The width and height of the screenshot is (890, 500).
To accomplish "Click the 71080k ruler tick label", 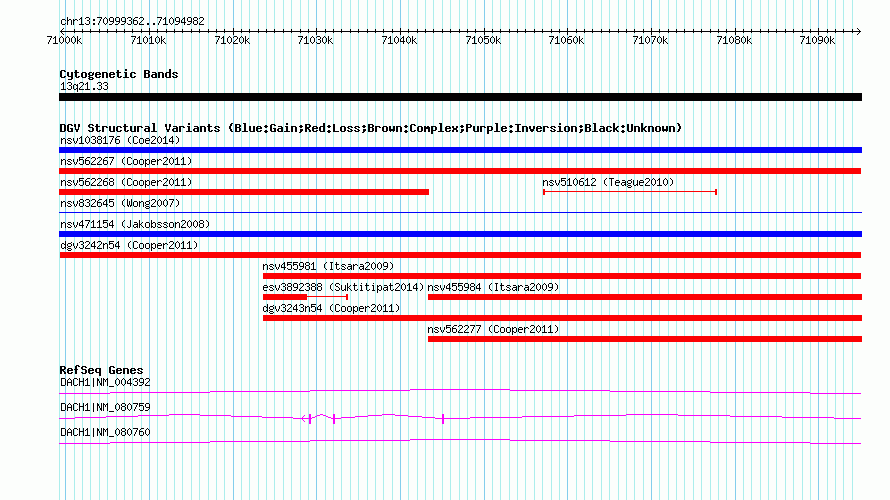I will [x=734, y=40].
